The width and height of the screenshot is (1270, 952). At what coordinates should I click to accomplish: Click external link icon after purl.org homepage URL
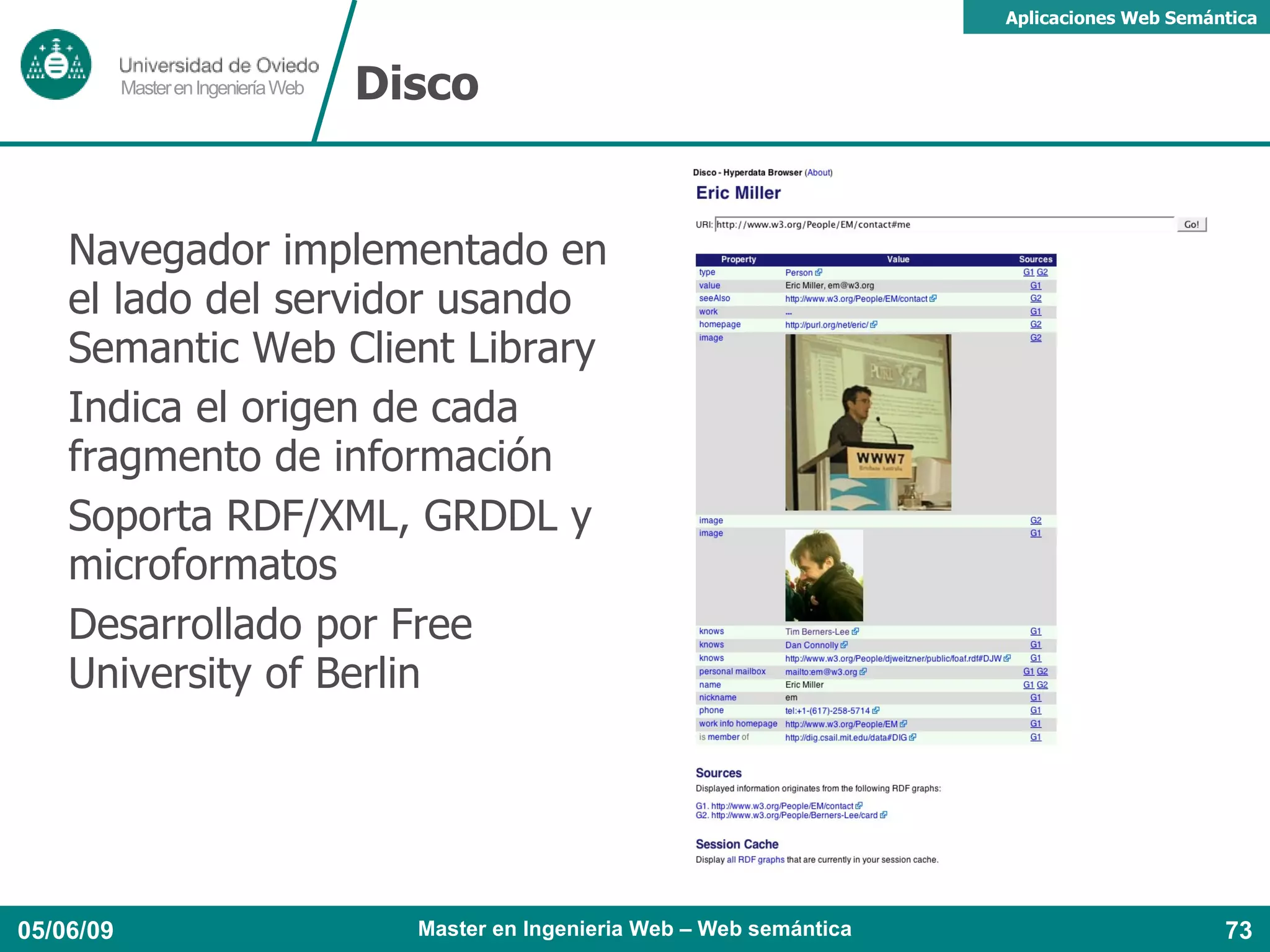[874, 324]
